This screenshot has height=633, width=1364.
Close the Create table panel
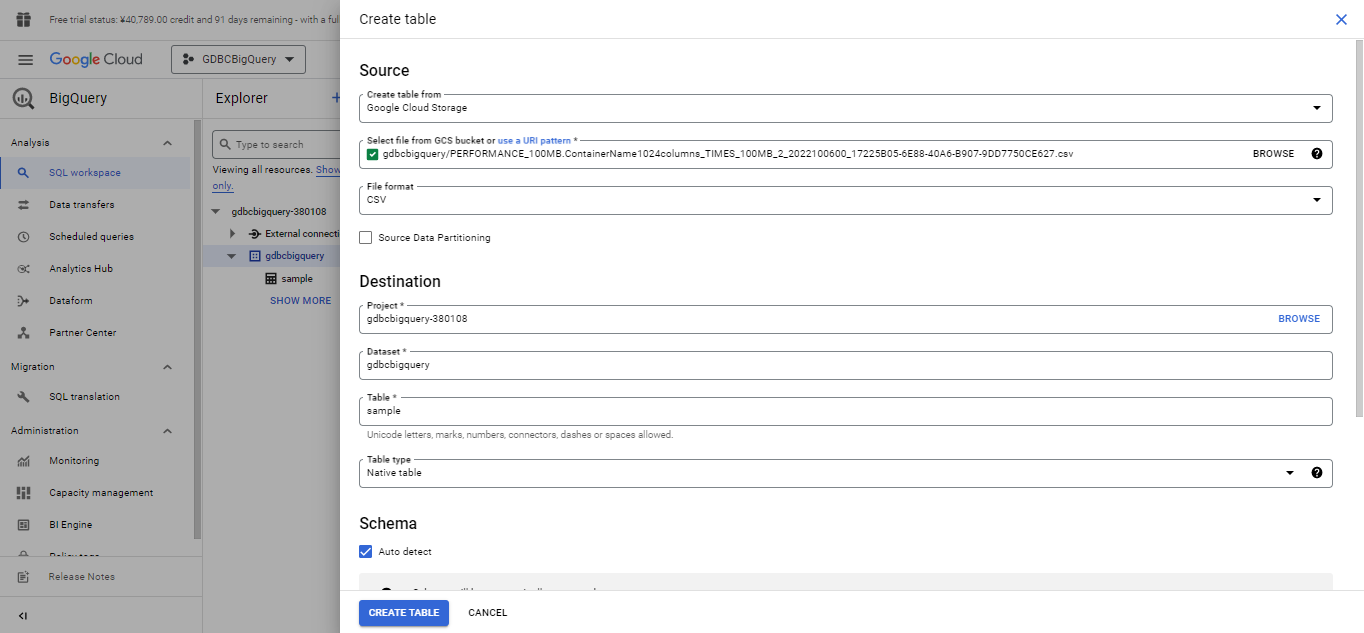coord(1341,19)
